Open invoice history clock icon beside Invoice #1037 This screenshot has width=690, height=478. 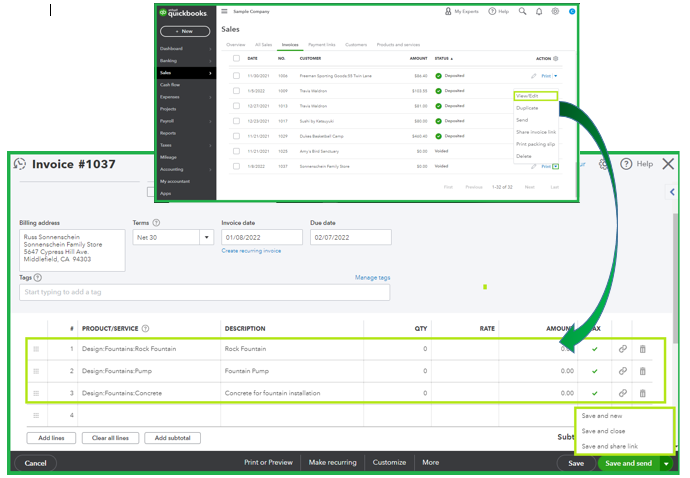[x=20, y=164]
